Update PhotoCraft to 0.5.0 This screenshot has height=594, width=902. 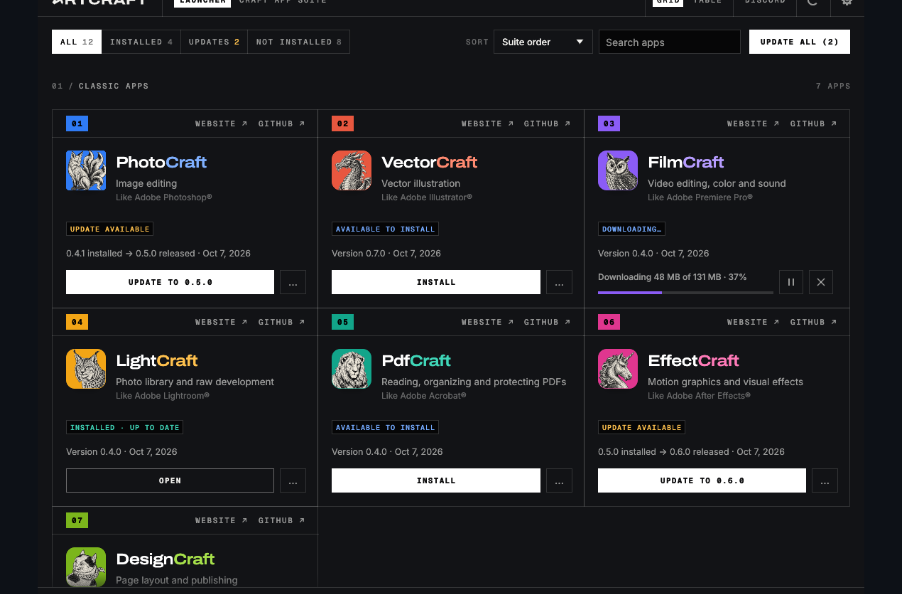pyautogui.click(x=170, y=282)
